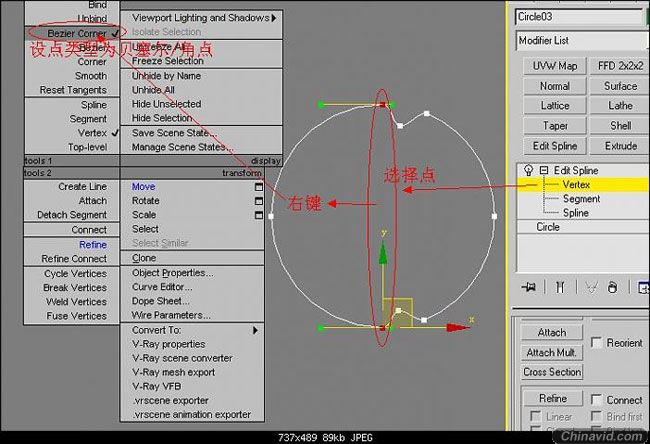Select right white vertex on the circle
The image size is (650, 444).
pyautogui.click(x=494, y=216)
